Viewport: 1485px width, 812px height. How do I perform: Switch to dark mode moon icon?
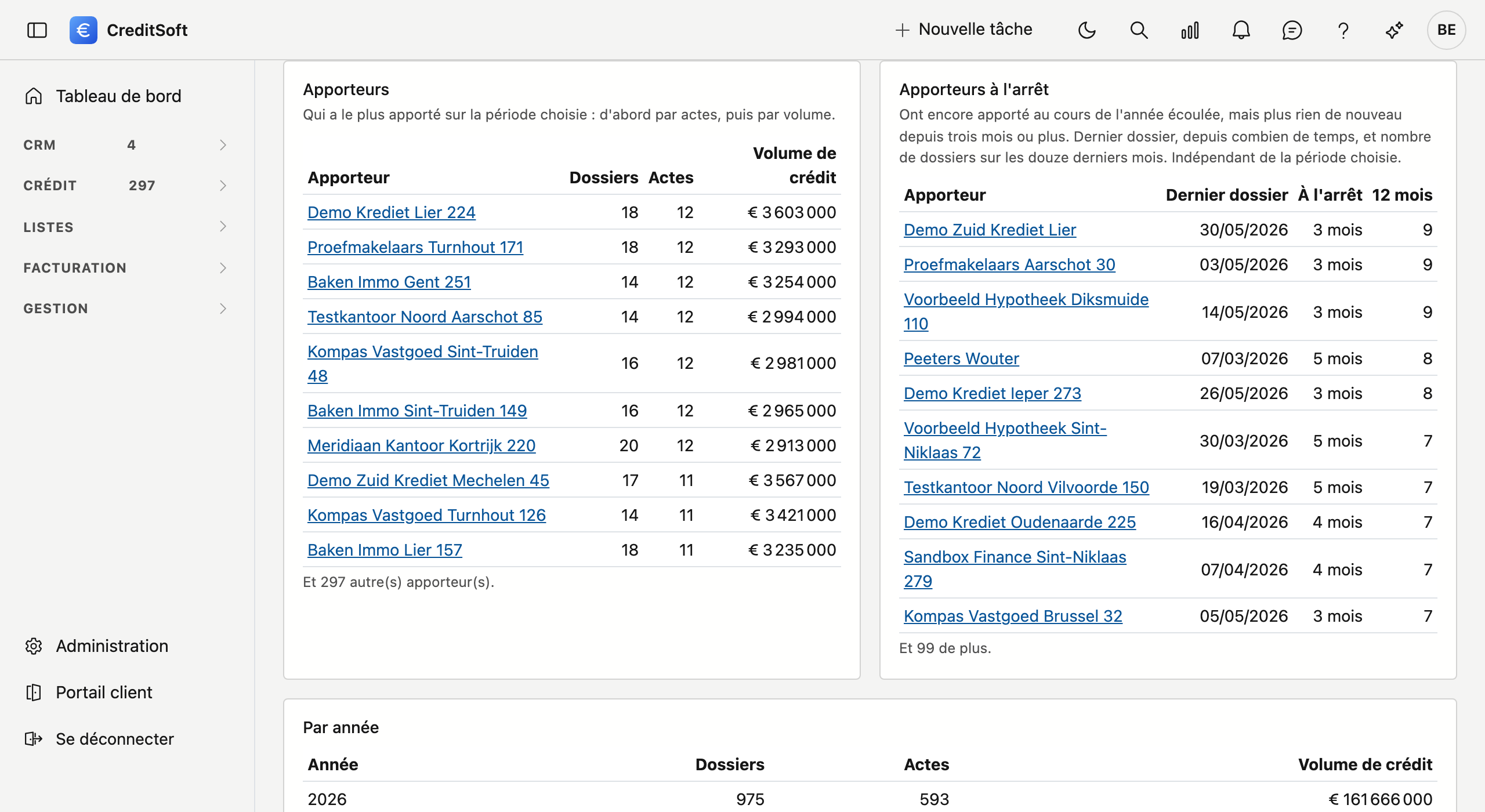click(x=1087, y=30)
